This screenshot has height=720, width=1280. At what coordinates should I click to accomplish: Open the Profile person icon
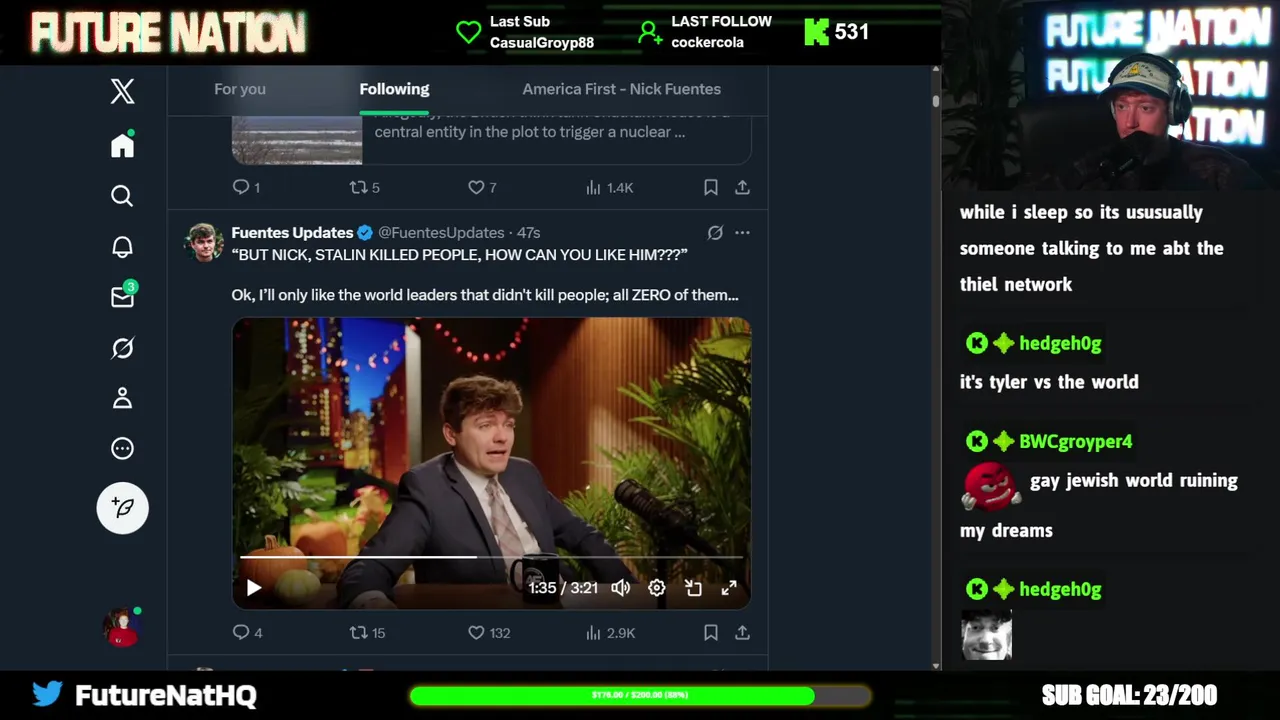point(122,398)
